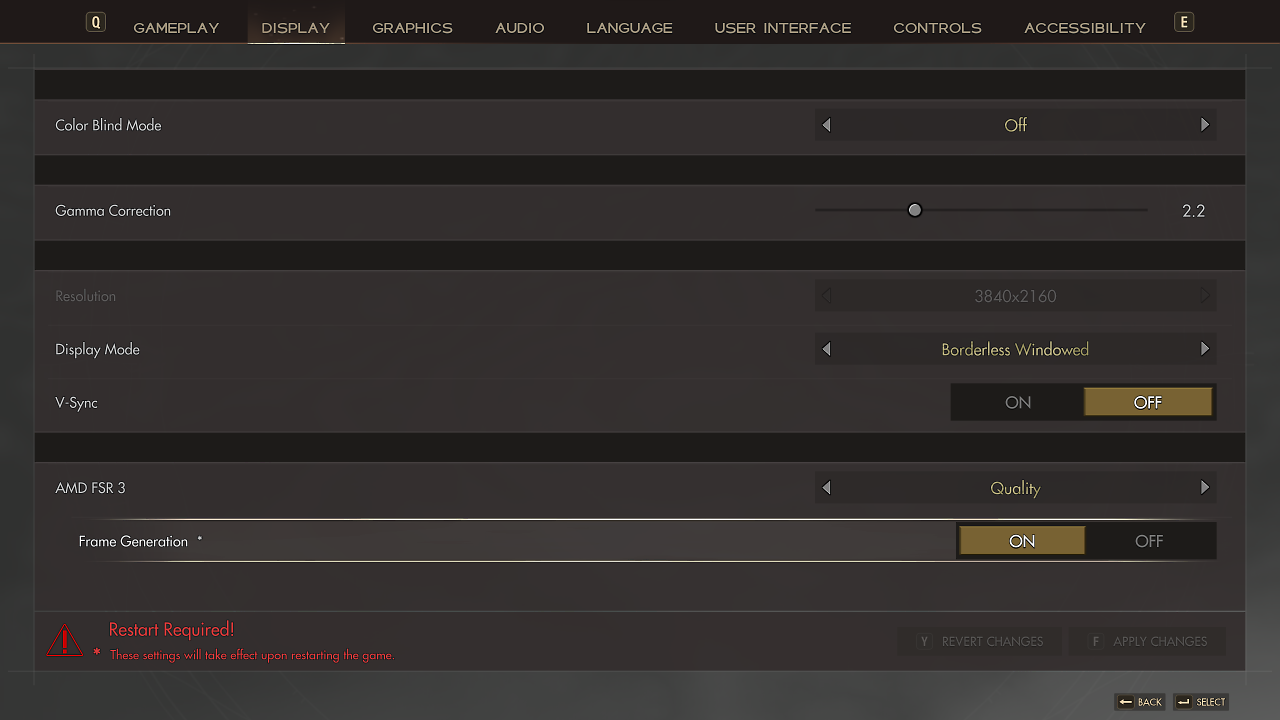Click right arrow for Resolution

[1205, 296]
